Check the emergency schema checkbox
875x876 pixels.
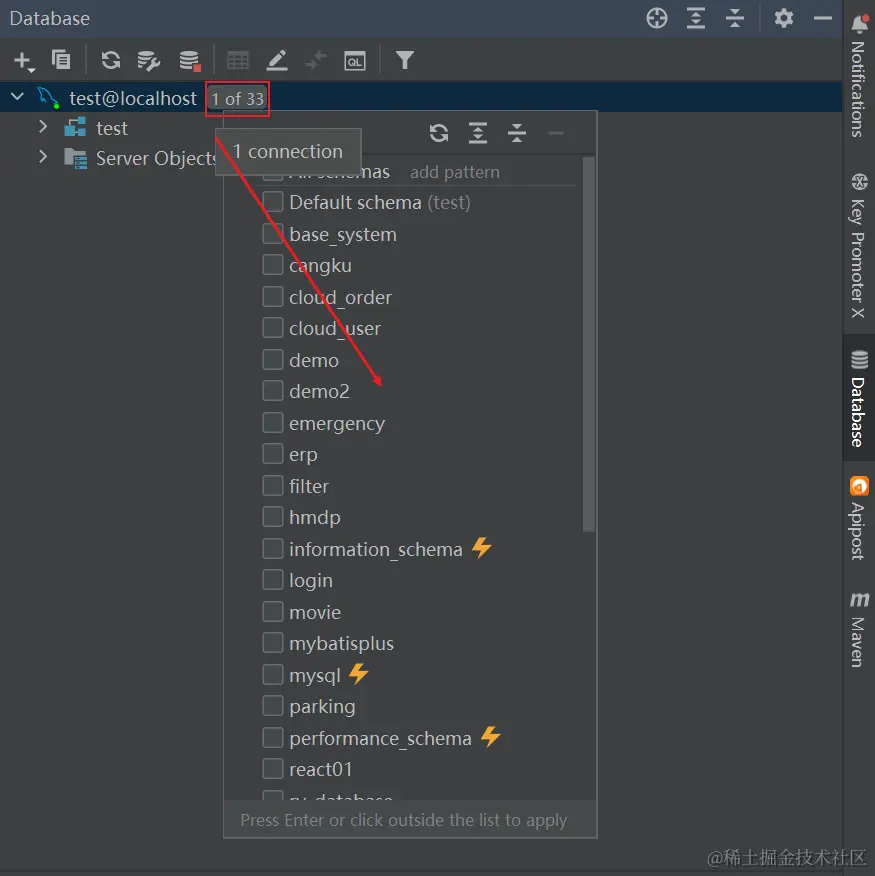tap(273, 423)
